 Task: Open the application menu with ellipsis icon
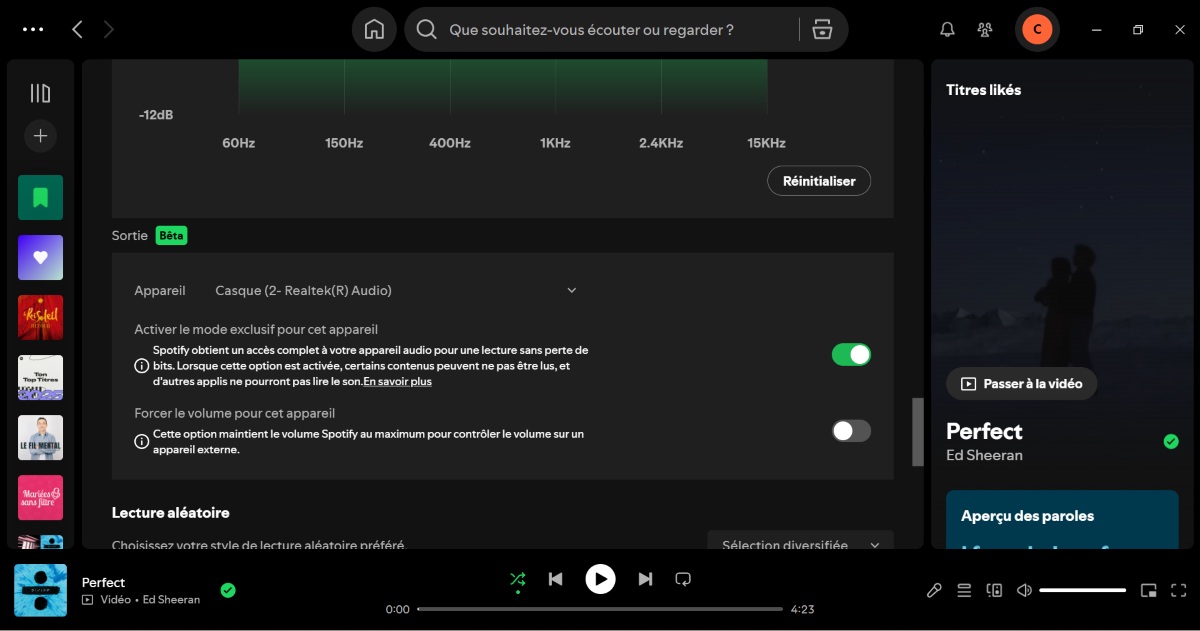coord(33,29)
